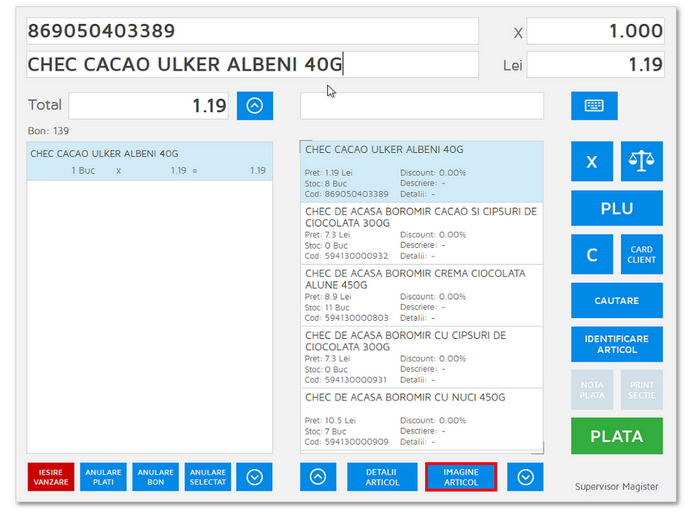Click the down arrow below the receipt list
Image resolution: width=692 pixels, height=519 pixels.
pyautogui.click(x=254, y=477)
